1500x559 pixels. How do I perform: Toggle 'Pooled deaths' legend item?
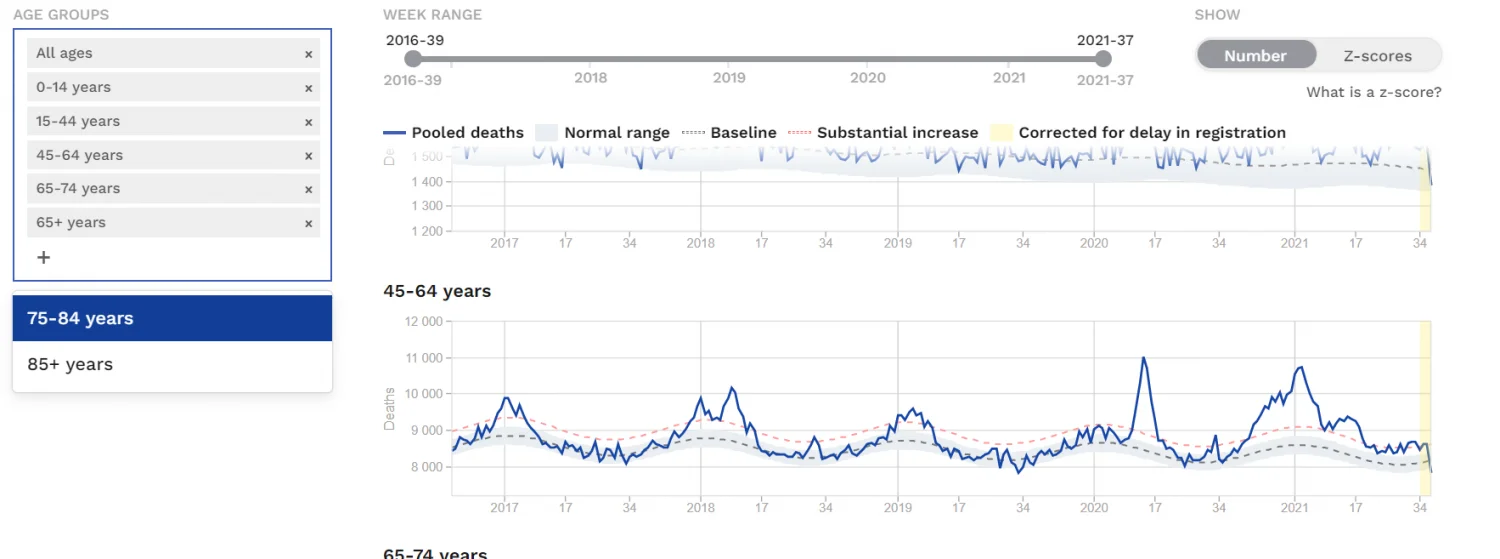point(454,132)
